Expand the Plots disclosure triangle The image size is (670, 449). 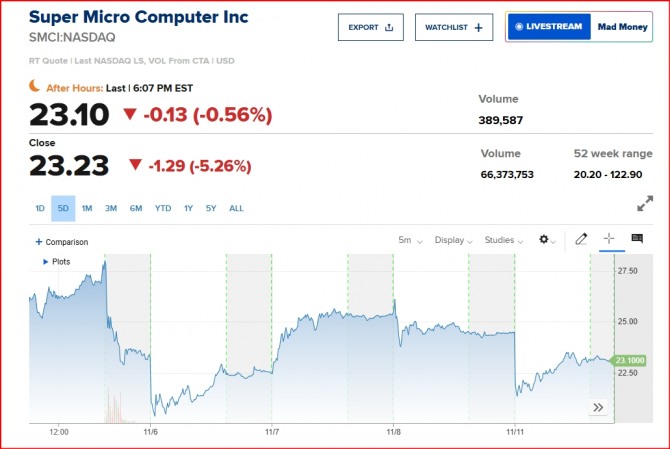tap(45, 261)
